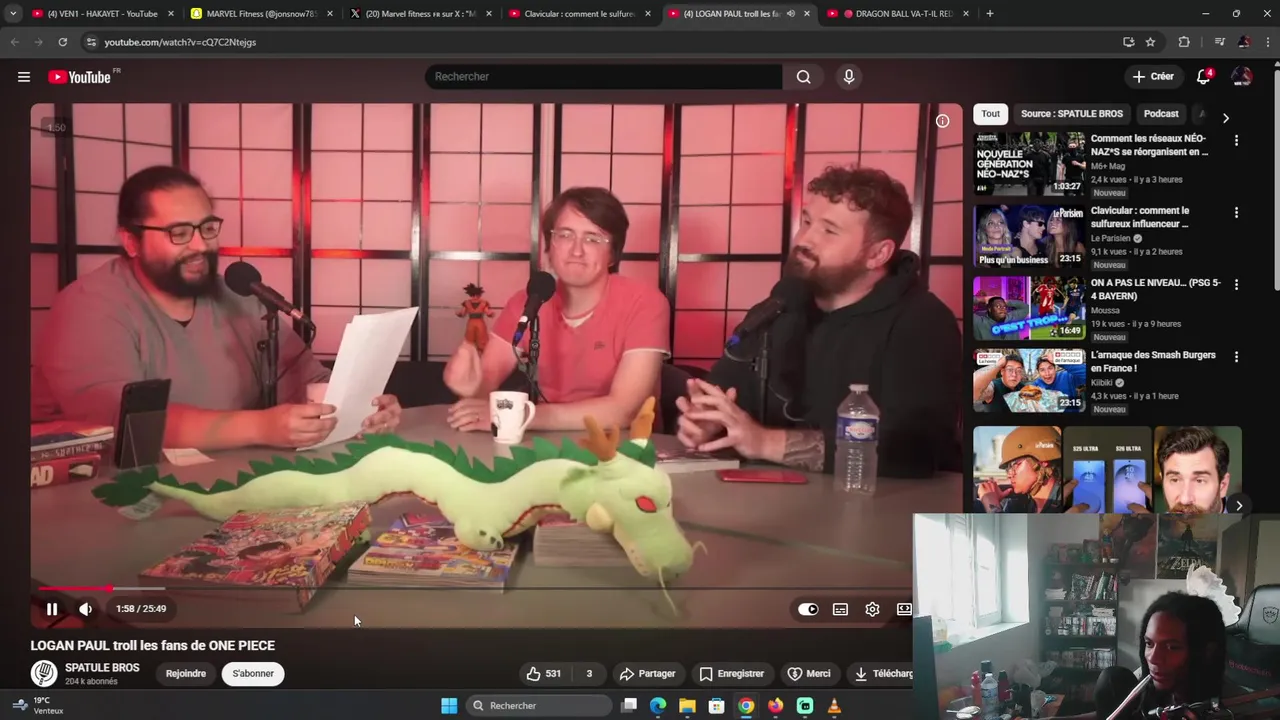Open Firefox from the taskbar

775,706
